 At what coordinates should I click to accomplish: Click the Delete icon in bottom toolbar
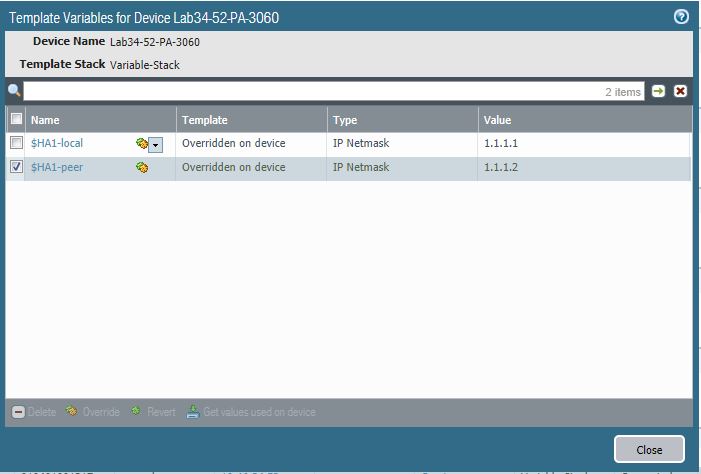19,412
